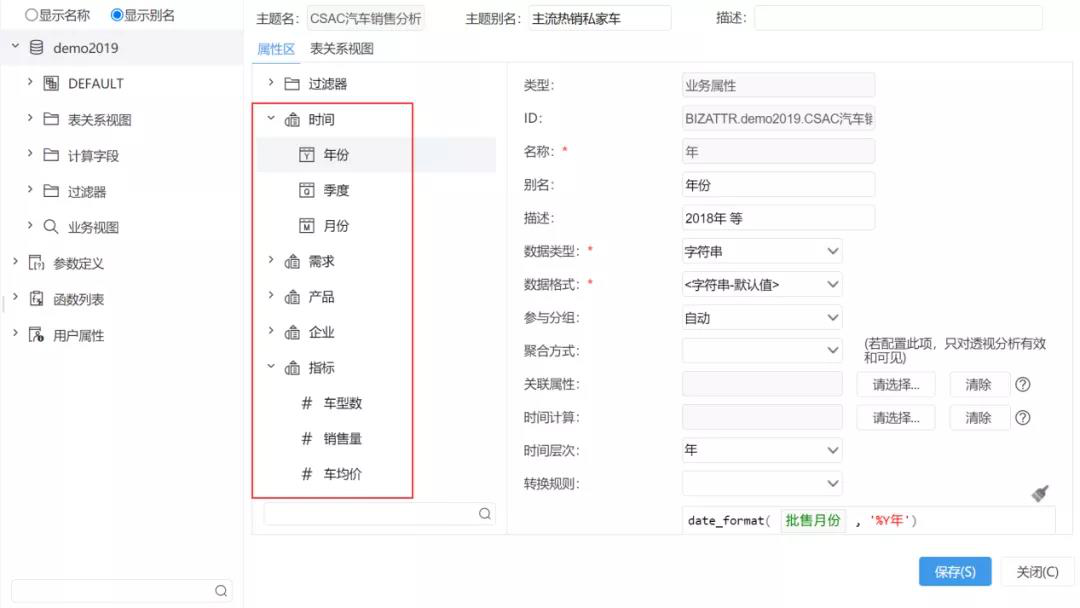
Task: Click the 保存(S) button
Action: click(x=955, y=572)
